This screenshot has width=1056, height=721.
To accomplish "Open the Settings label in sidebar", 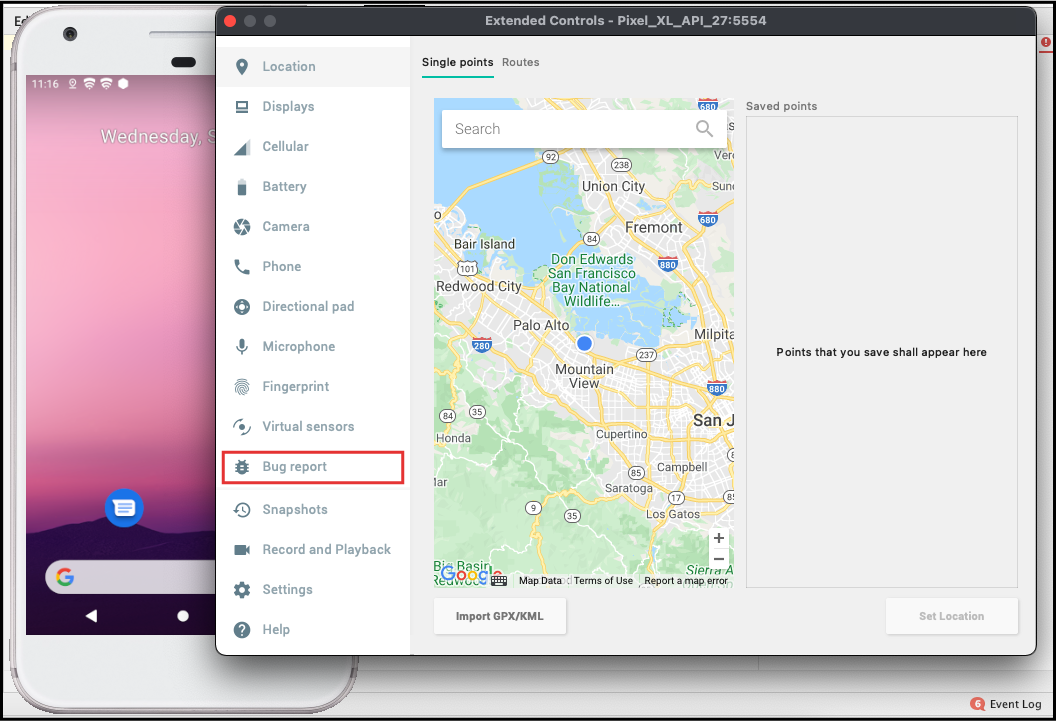I will [288, 590].
